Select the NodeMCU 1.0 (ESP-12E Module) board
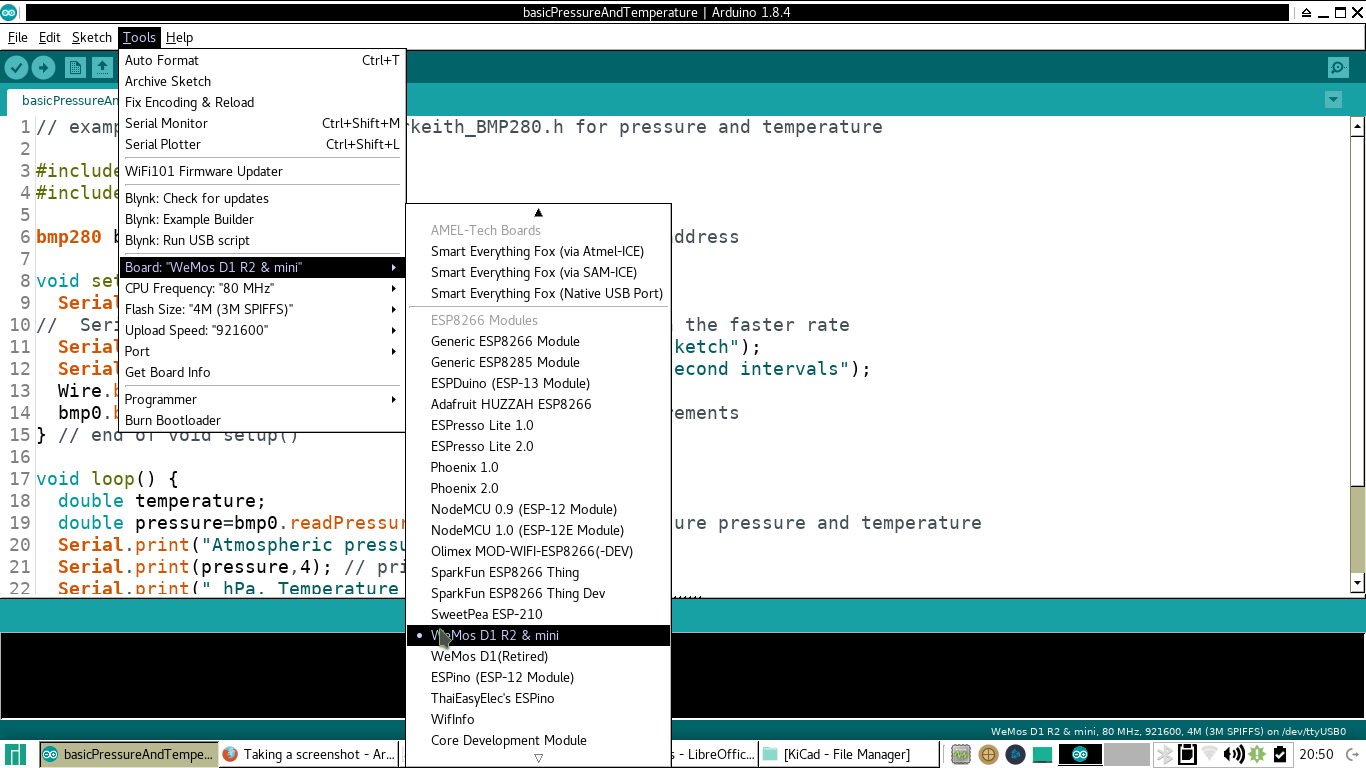1366x768 pixels. click(x=538, y=530)
